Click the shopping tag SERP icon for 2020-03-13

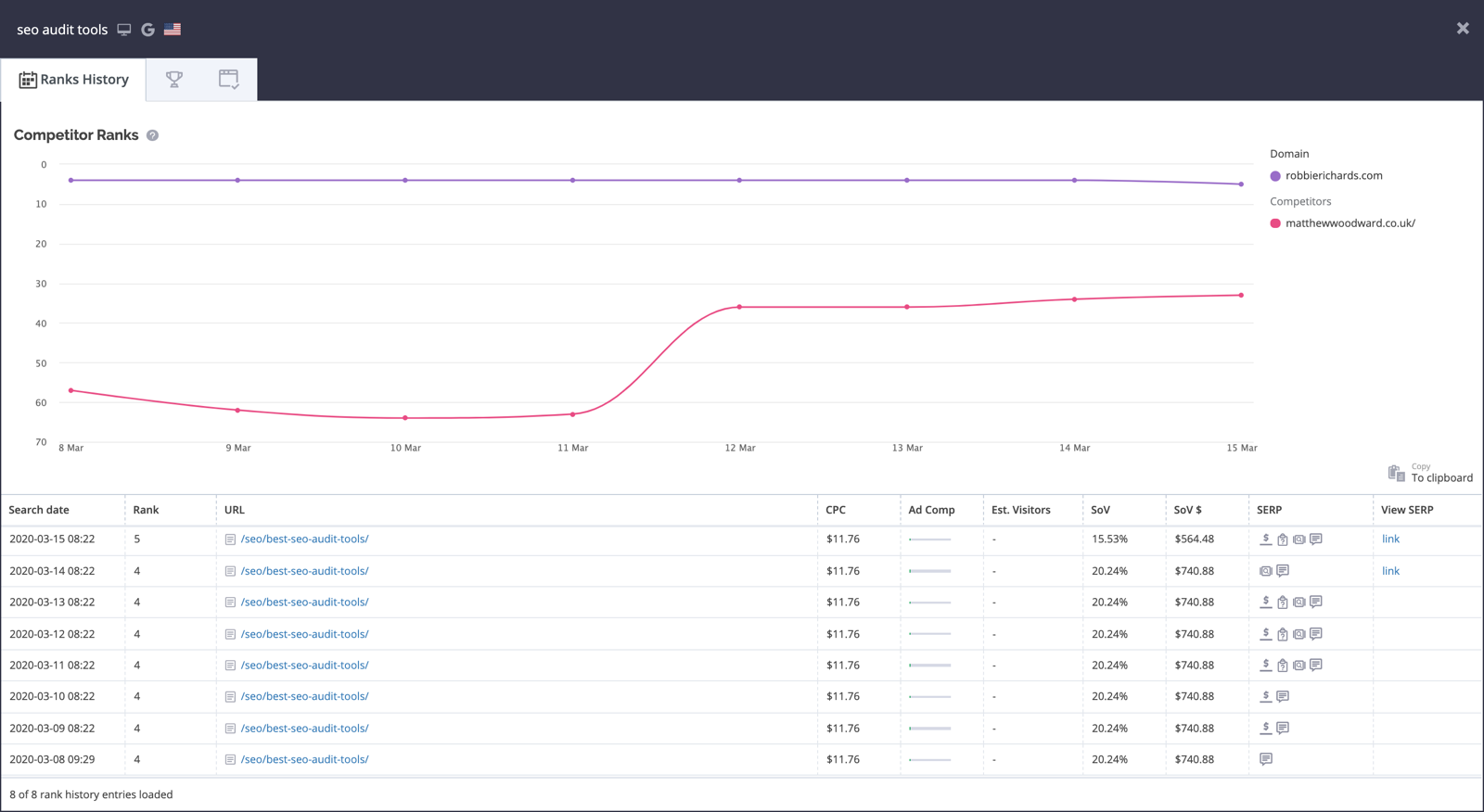(x=1282, y=603)
